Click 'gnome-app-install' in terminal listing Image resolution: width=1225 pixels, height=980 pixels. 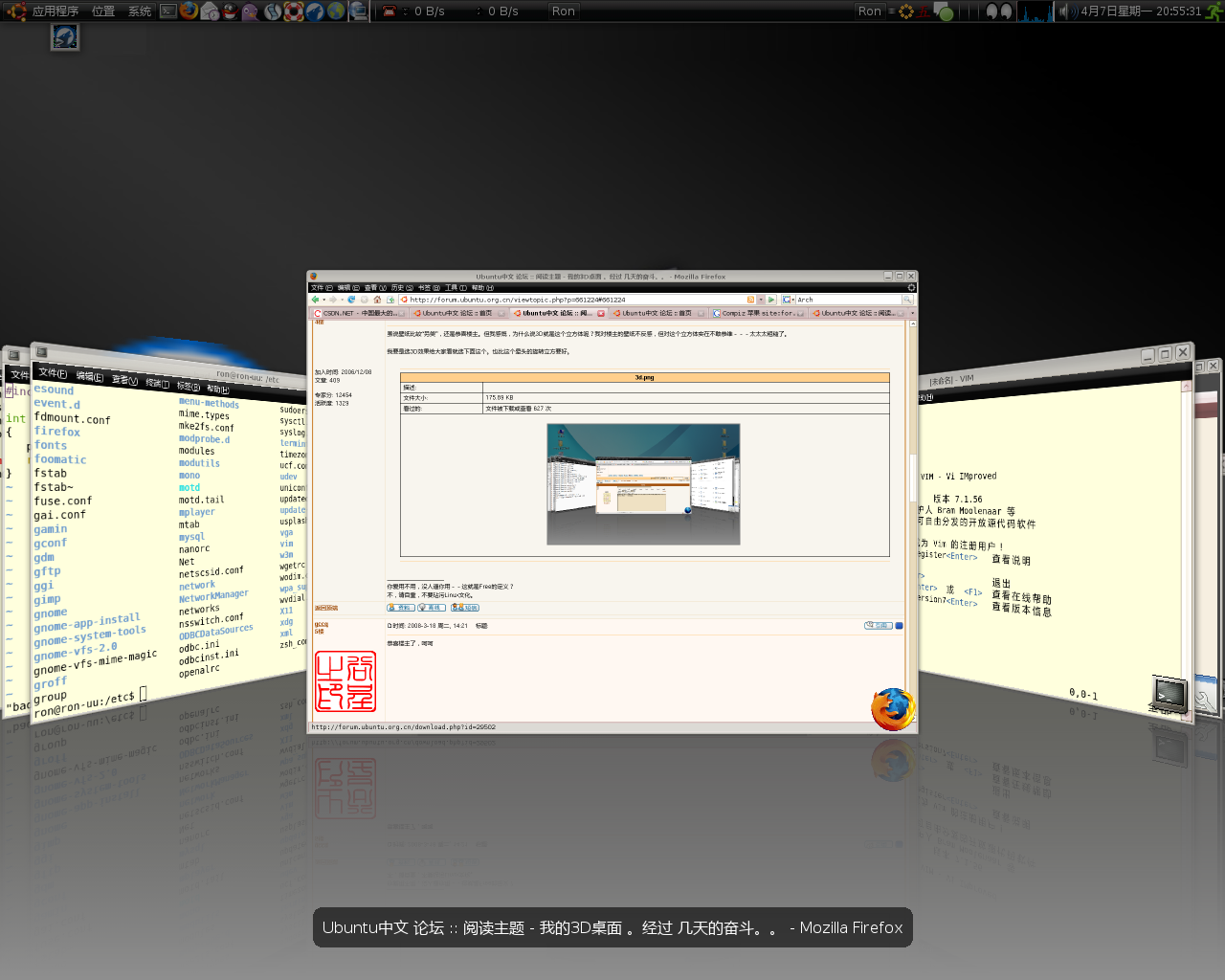click(87, 623)
